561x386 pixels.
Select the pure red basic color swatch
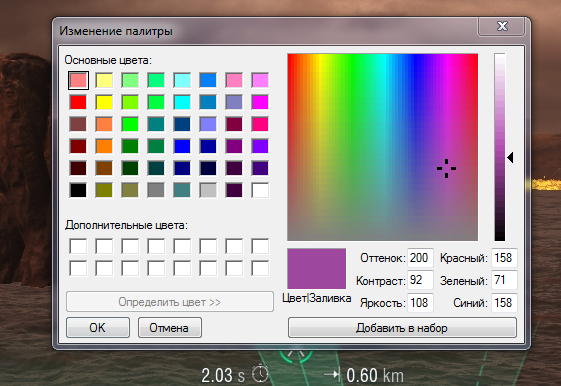click(x=78, y=102)
